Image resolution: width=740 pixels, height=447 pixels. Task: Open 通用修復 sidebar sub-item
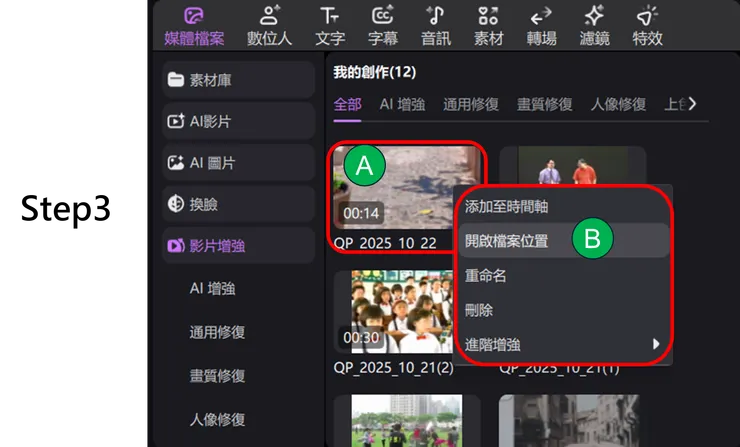point(217,332)
